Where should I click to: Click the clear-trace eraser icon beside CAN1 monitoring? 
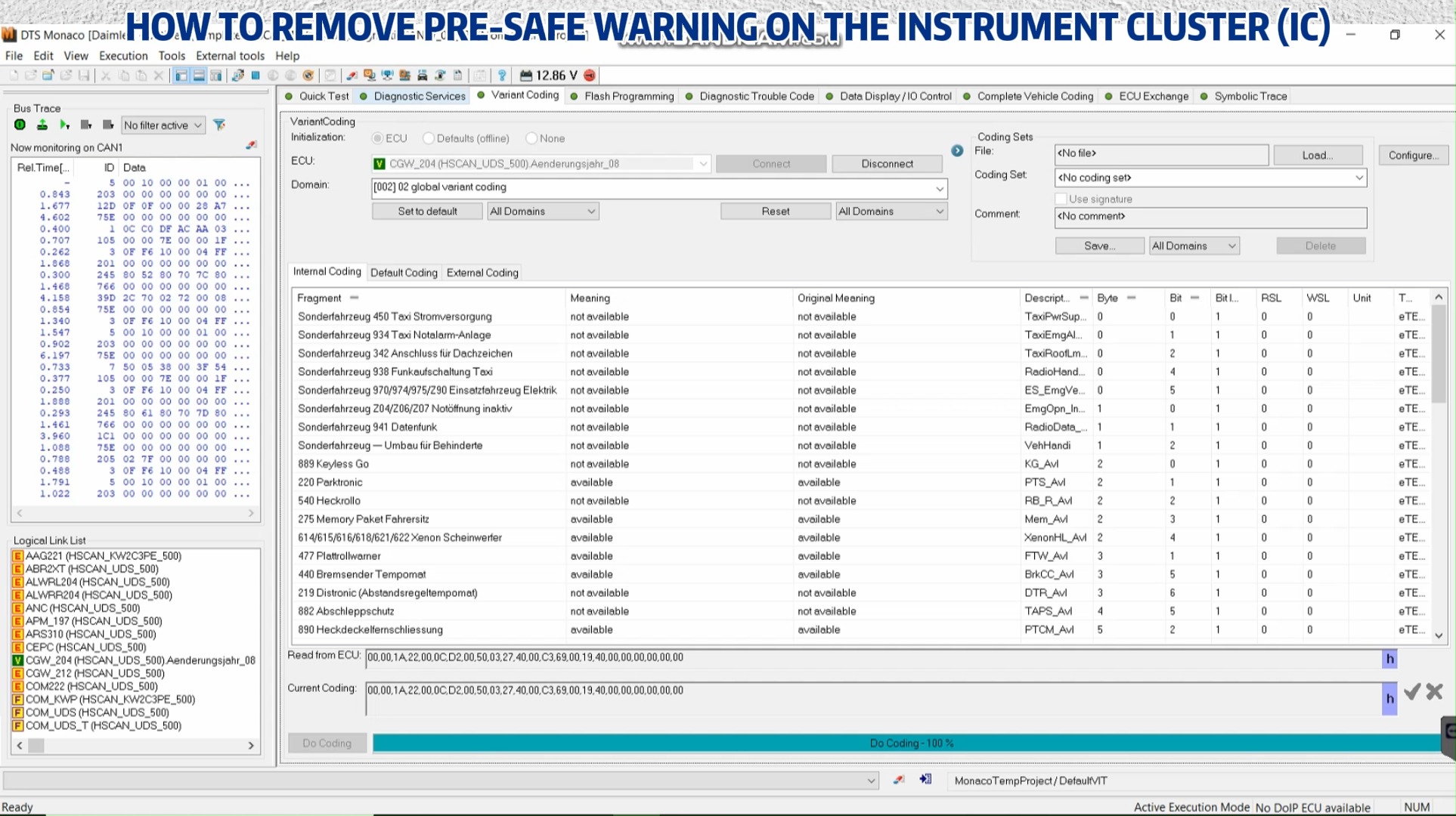click(251, 145)
